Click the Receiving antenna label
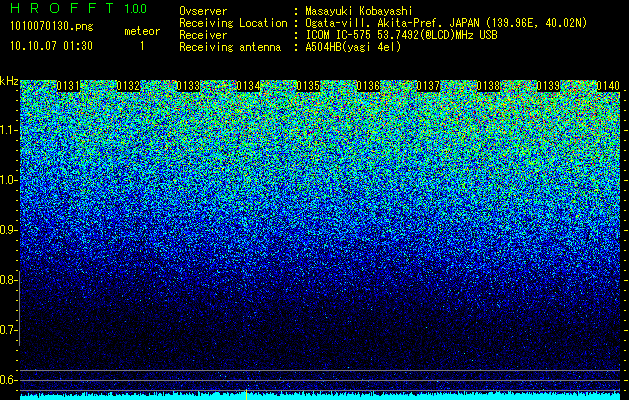Screen dimensions: 629x400 [x=230, y=47]
